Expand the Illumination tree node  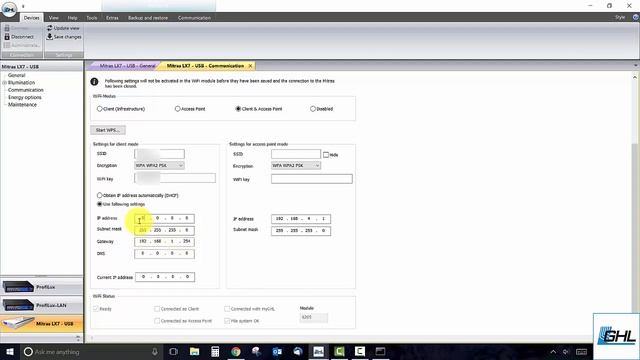(x=4, y=83)
